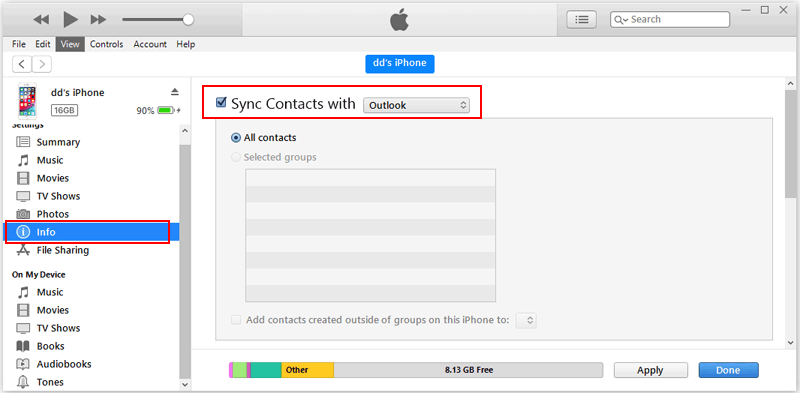The height and width of the screenshot is (393, 800).
Task: Select the Selected groups radio button
Action: pos(236,157)
